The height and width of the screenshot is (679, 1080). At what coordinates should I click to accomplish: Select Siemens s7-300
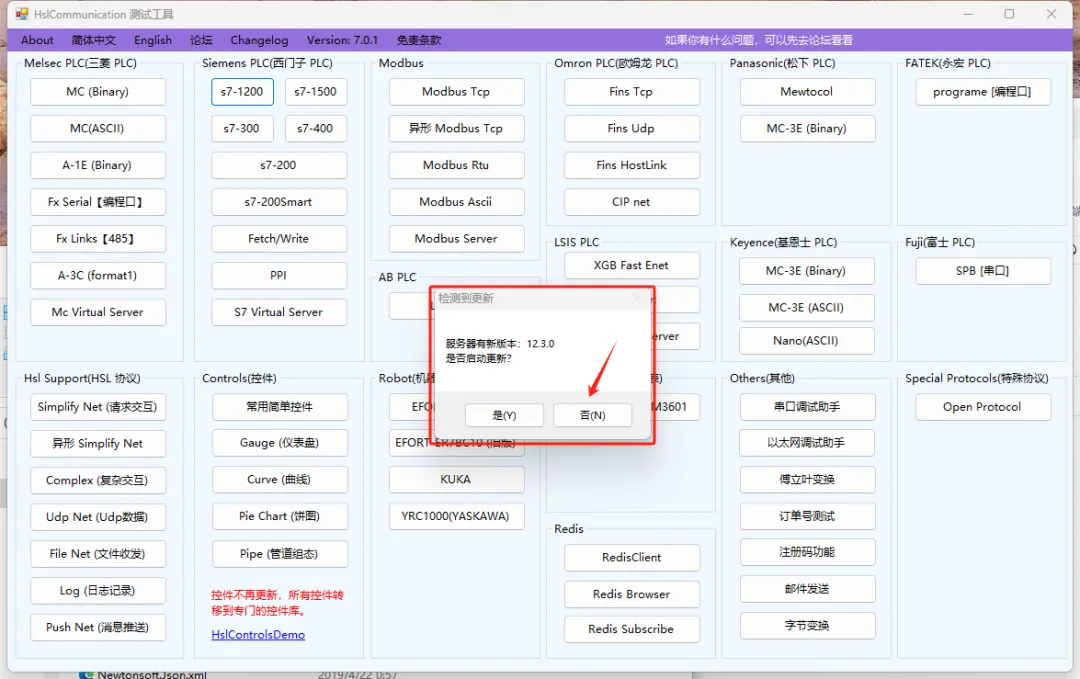point(242,128)
